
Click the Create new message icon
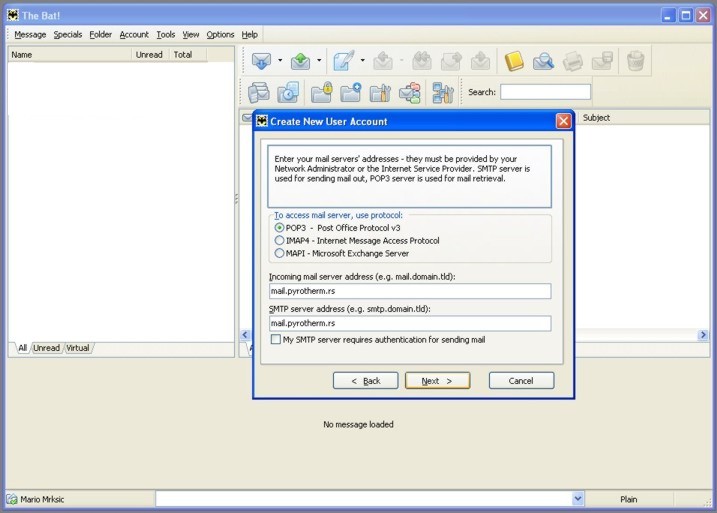pyautogui.click(x=344, y=60)
